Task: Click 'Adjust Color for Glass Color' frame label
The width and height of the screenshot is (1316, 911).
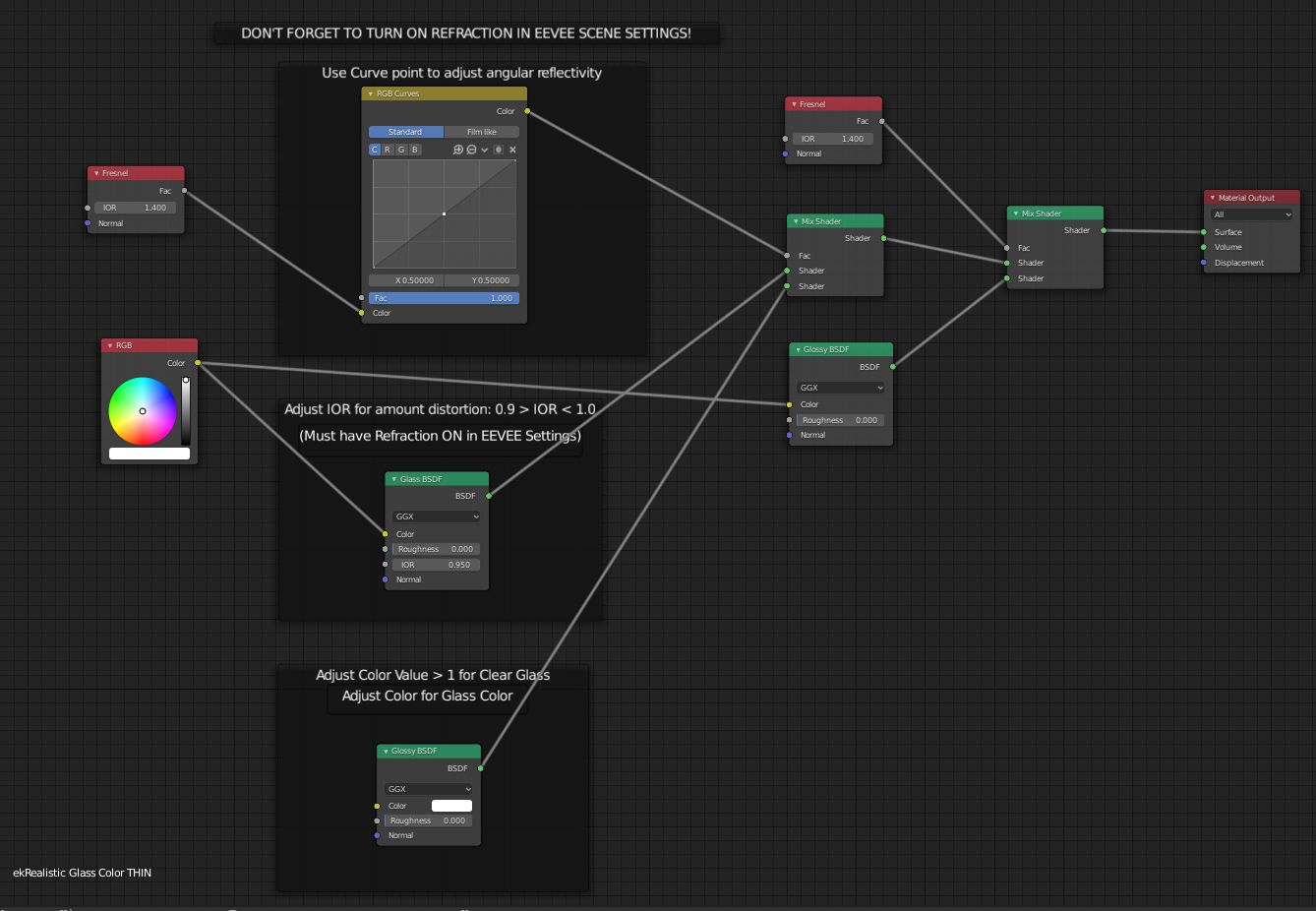Action: (427, 696)
